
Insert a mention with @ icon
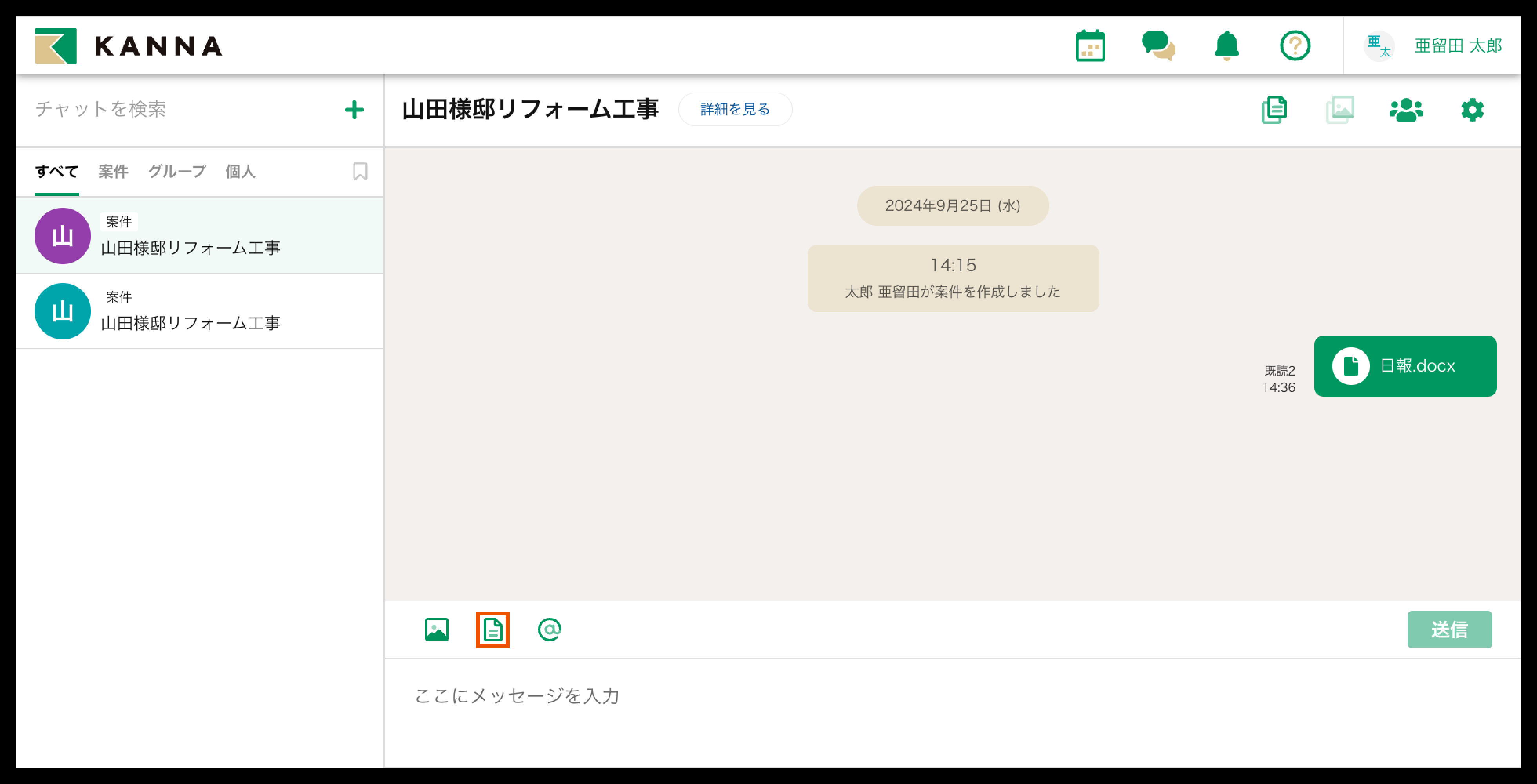coord(549,630)
